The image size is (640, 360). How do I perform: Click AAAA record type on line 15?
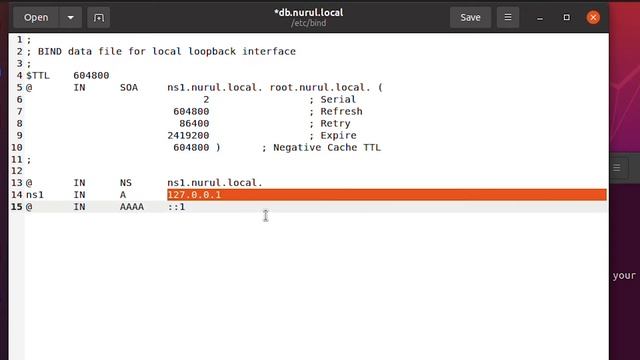pyautogui.click(x=132, y=207)
